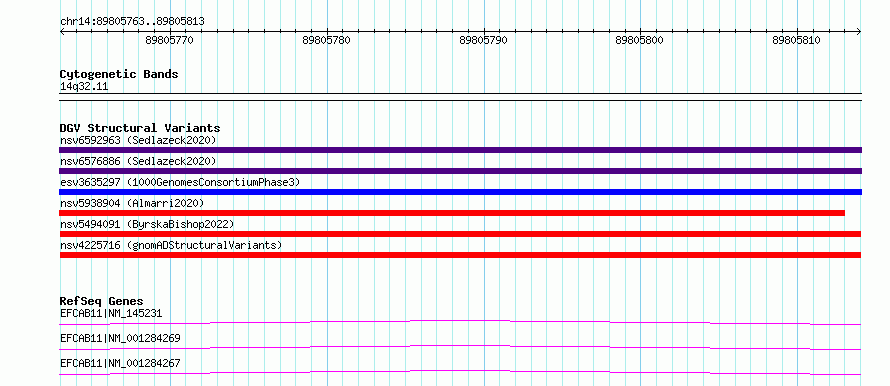This screenshot has width=890, height=386.
Task: Click the magenta intron line of NM_001284267
Action: tap(460, 372)
